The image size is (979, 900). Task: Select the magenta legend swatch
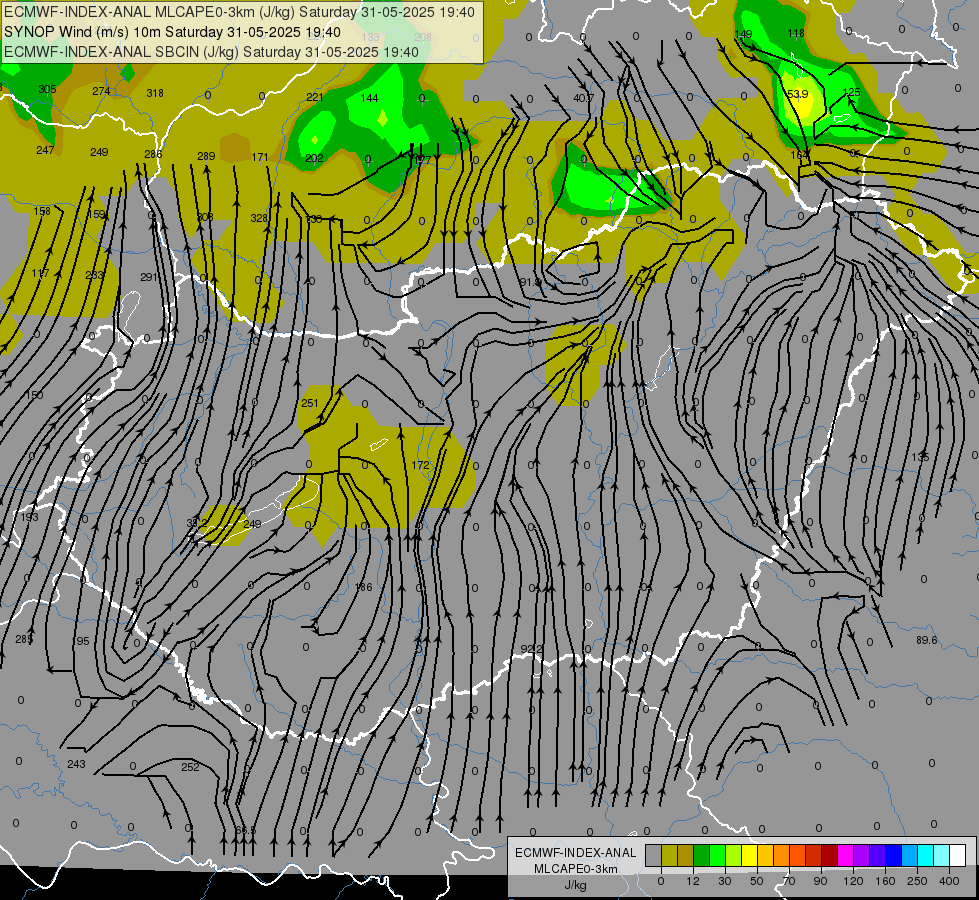point(846,856)
